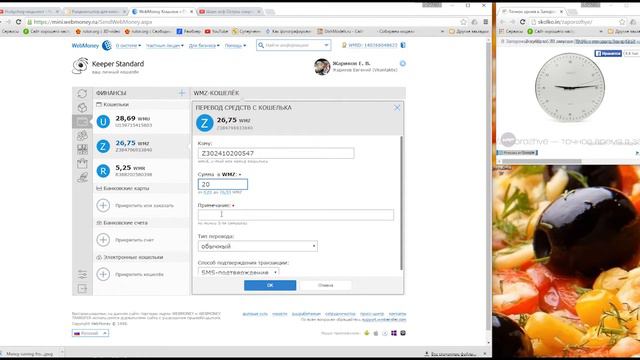
Task: Open the cube icon in the left sidebar
Action: click(82, 107)
